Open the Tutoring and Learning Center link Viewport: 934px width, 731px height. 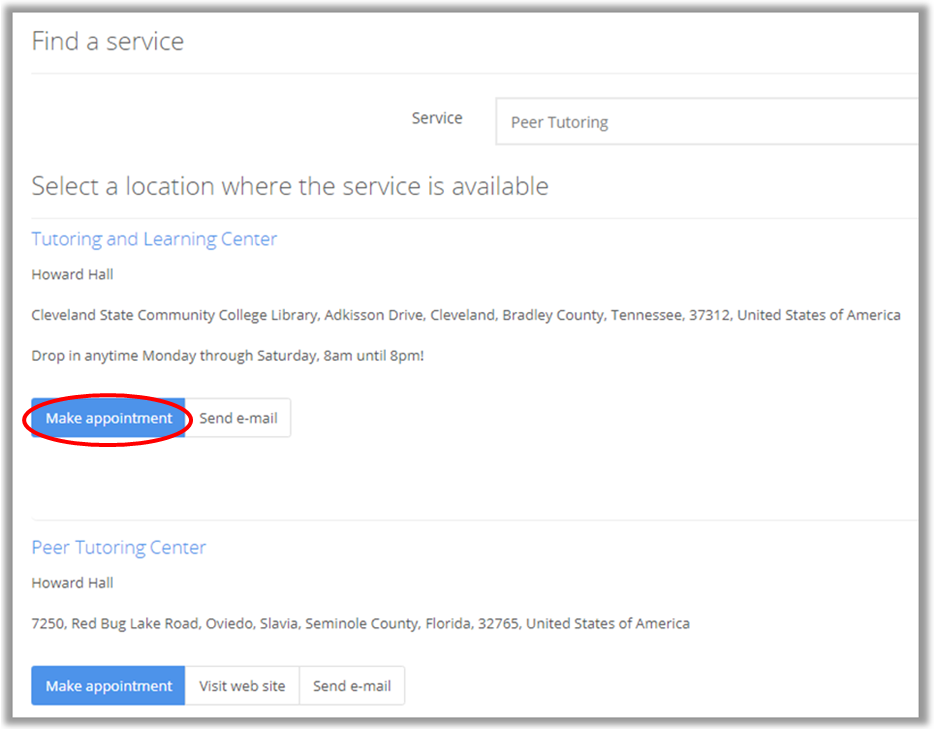coord(154,239)
